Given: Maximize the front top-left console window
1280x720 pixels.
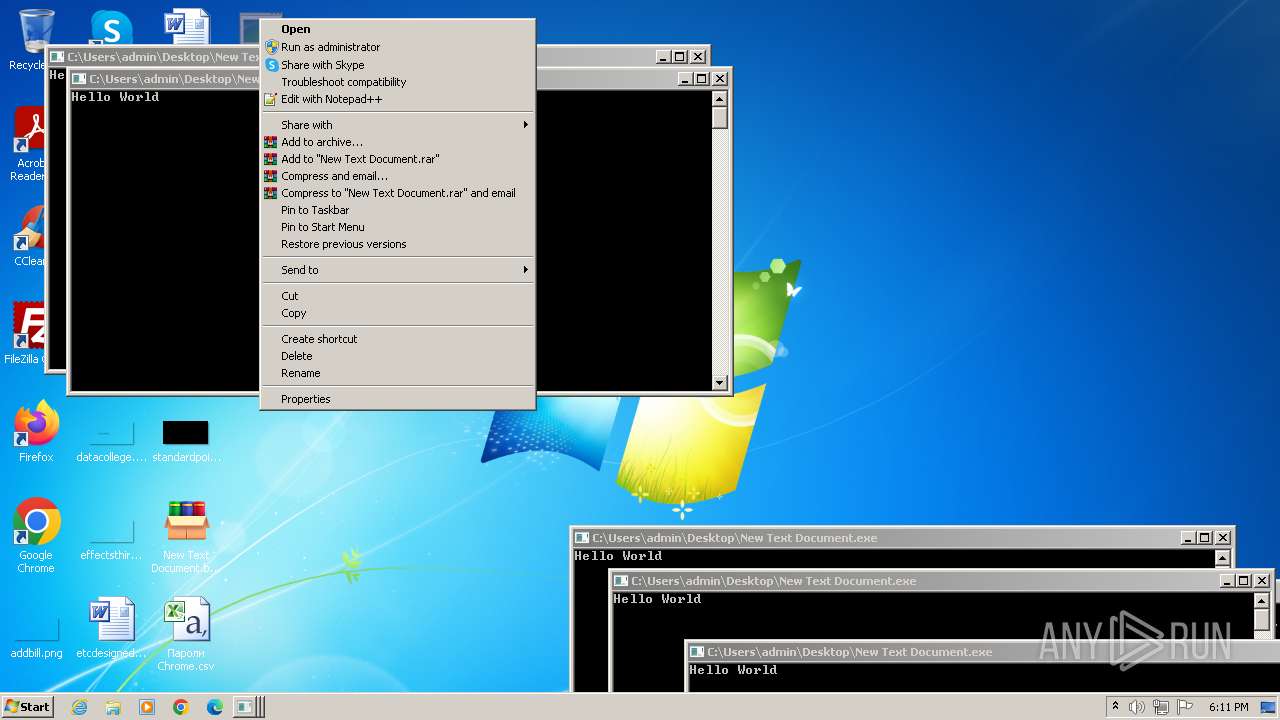Looking at the screenshot, I should [x=701, y=79].
